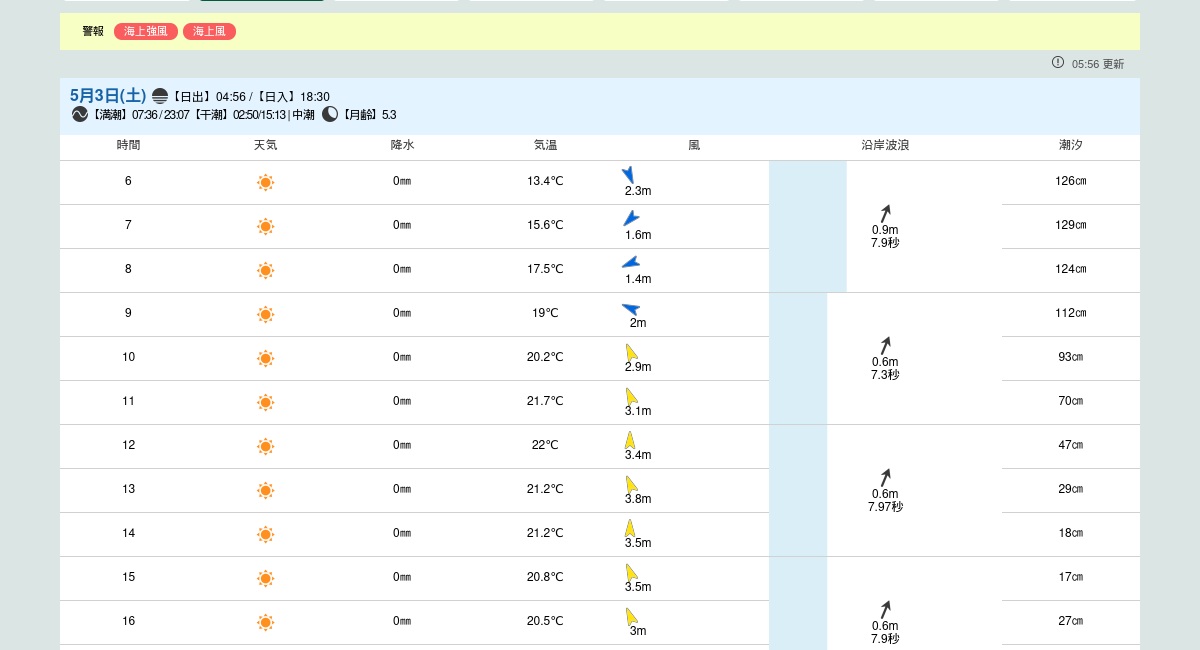Click the yellow wind arrow showing 3.4m
This screenshot has width=1200, height=650.
pyautogui.click(x=630, y=440)
